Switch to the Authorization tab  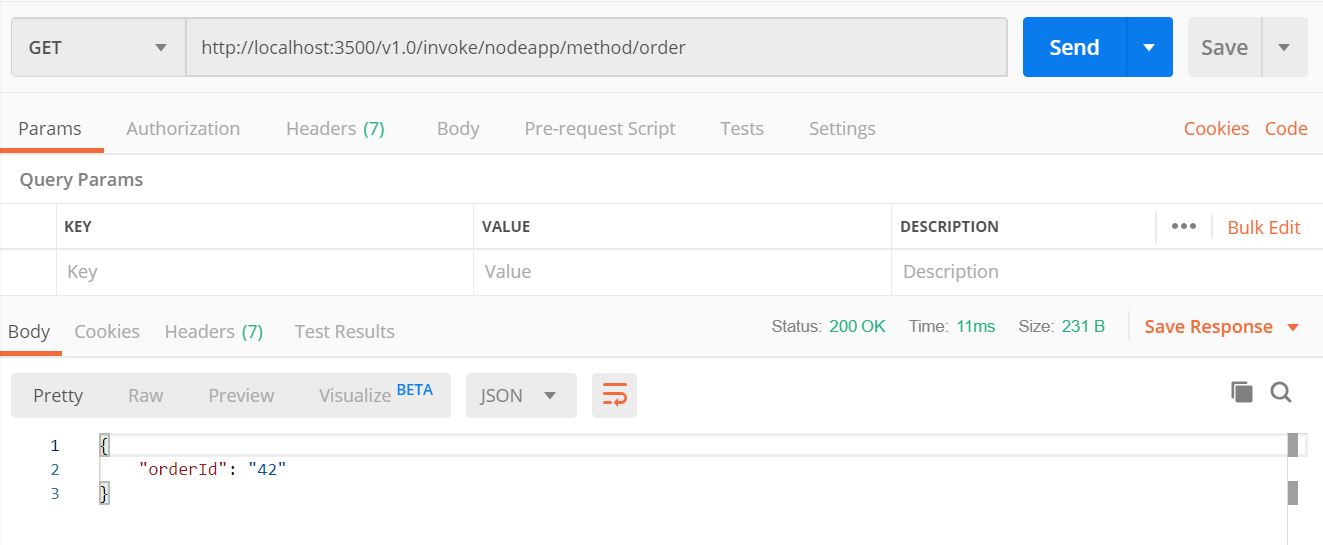[x=183, y=128]
